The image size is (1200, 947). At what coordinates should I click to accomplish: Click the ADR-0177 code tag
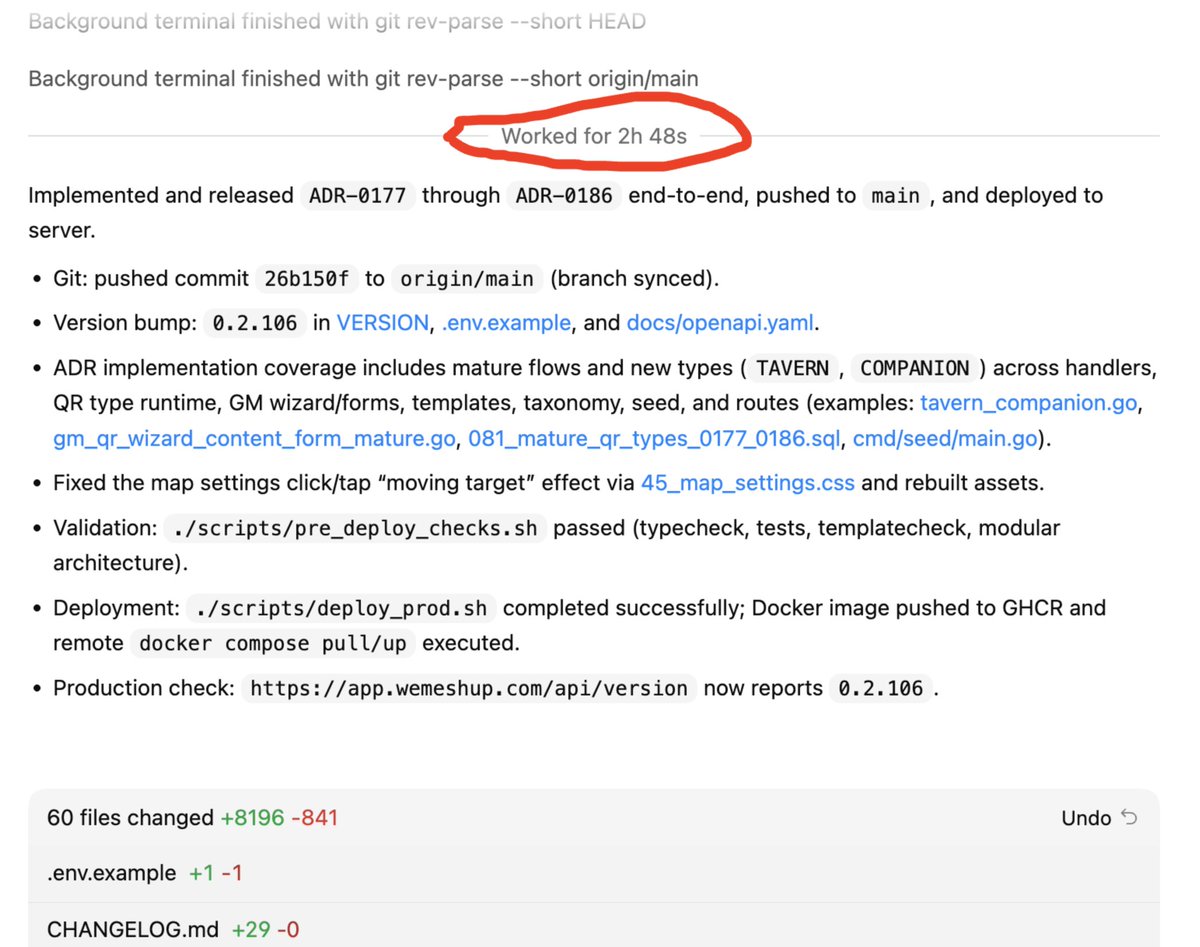(x=358, y=196)
